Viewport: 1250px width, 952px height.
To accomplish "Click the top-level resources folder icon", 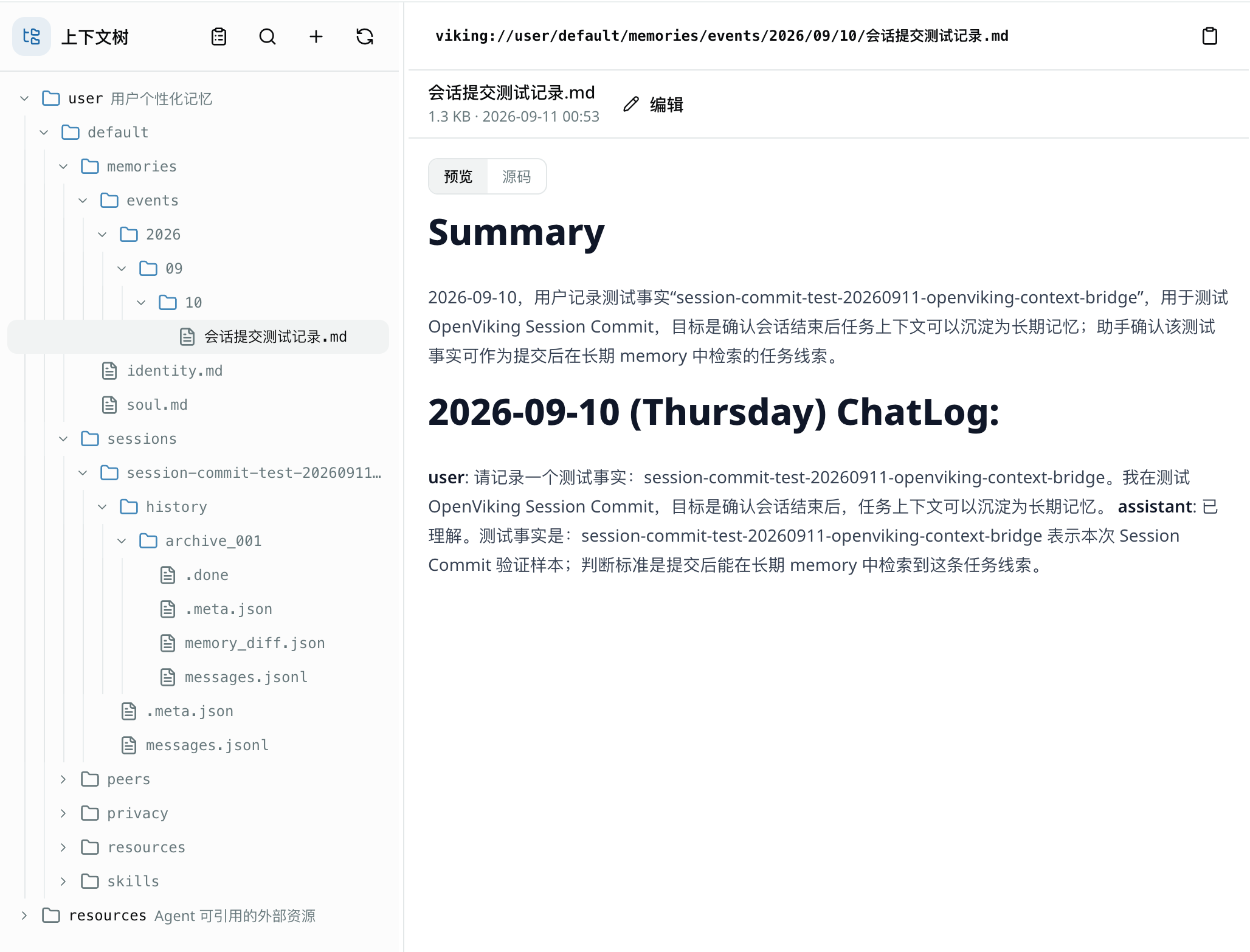I will 51,915.
